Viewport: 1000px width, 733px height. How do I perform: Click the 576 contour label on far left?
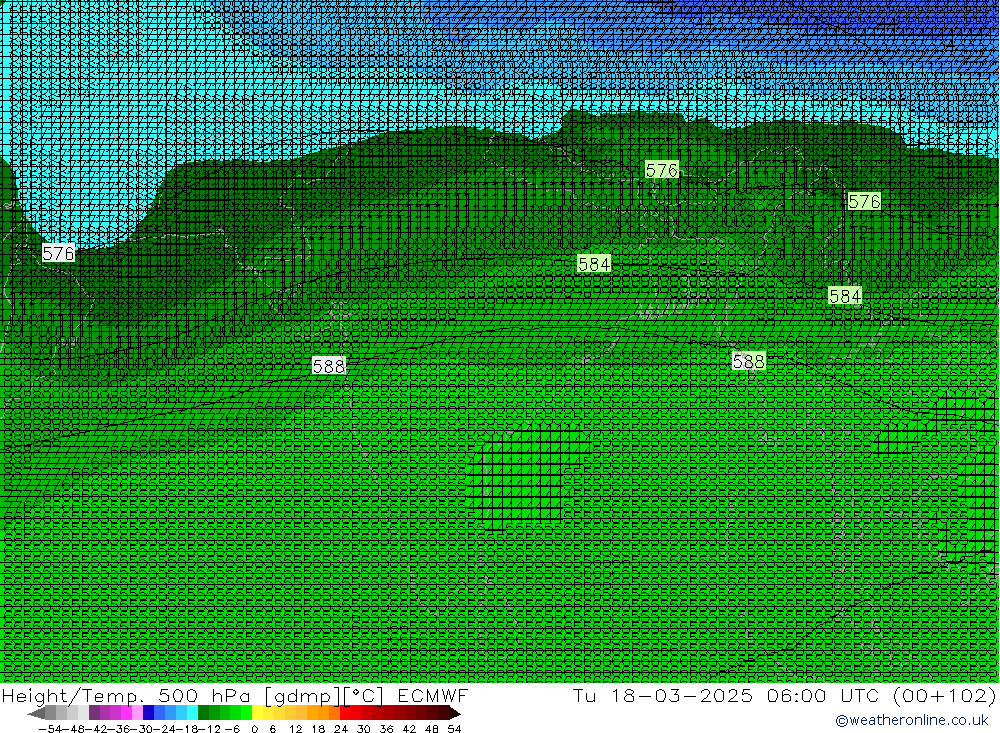58,253
